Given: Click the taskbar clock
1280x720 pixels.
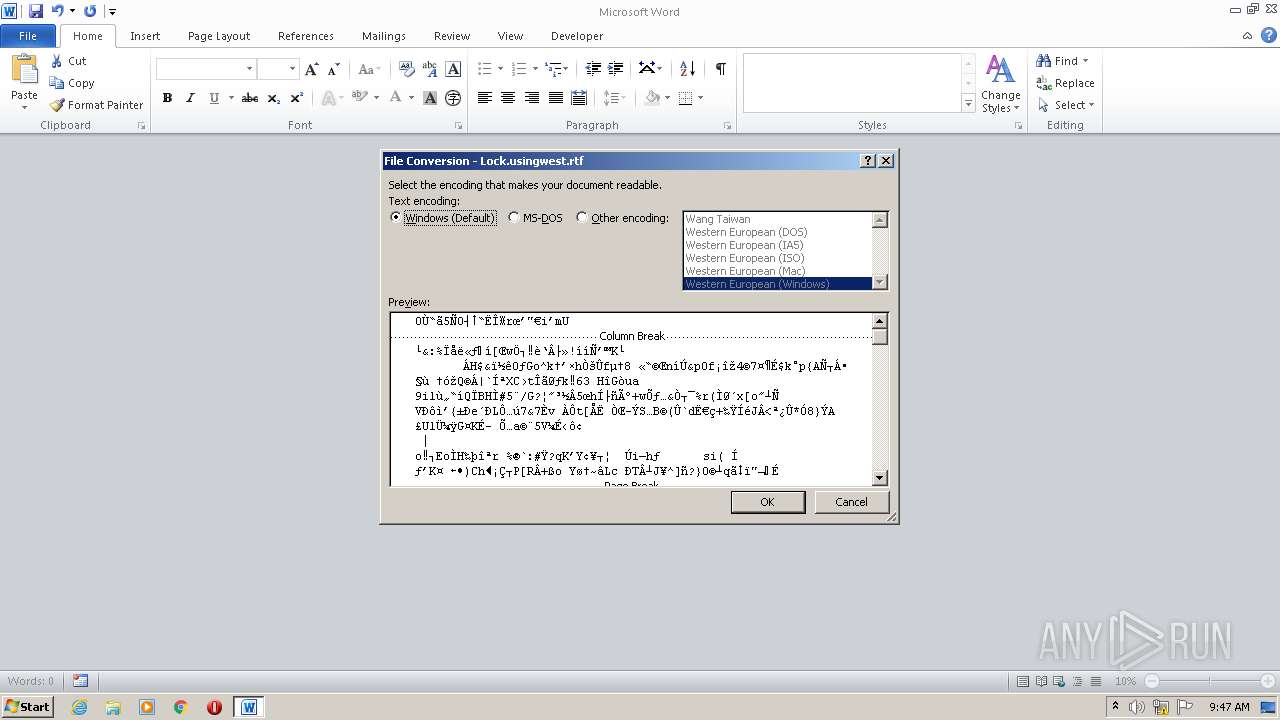Looking at the screenshot, I should click(x=1229, y=707).
